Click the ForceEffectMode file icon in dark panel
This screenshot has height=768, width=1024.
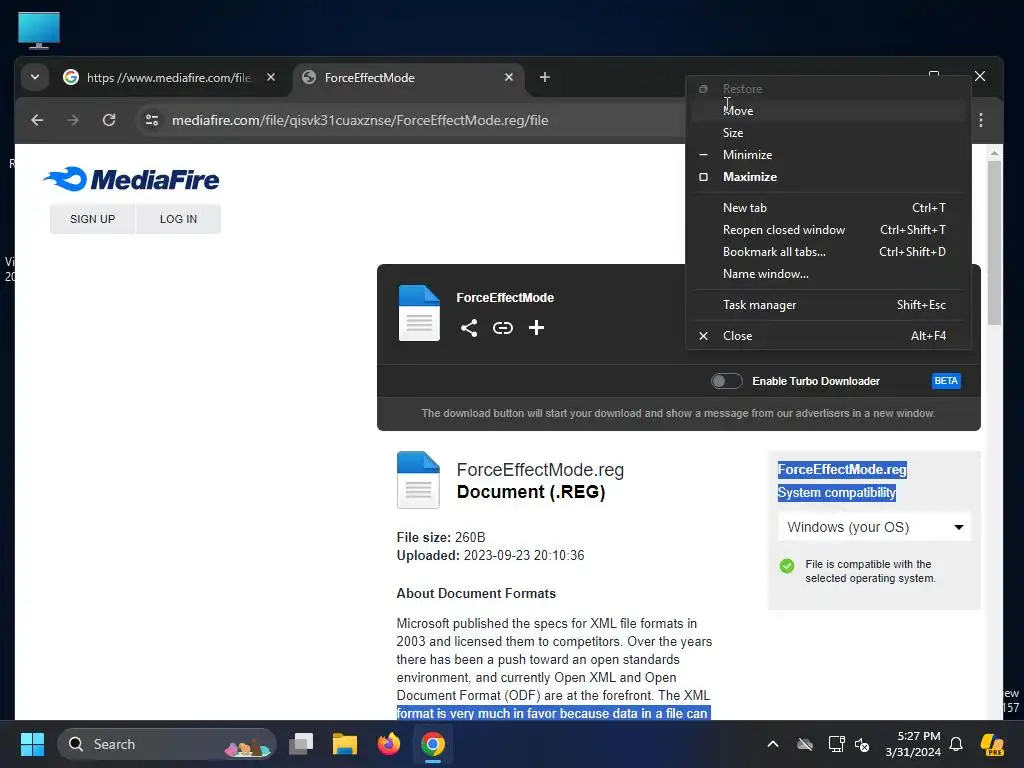click(419, 313)
